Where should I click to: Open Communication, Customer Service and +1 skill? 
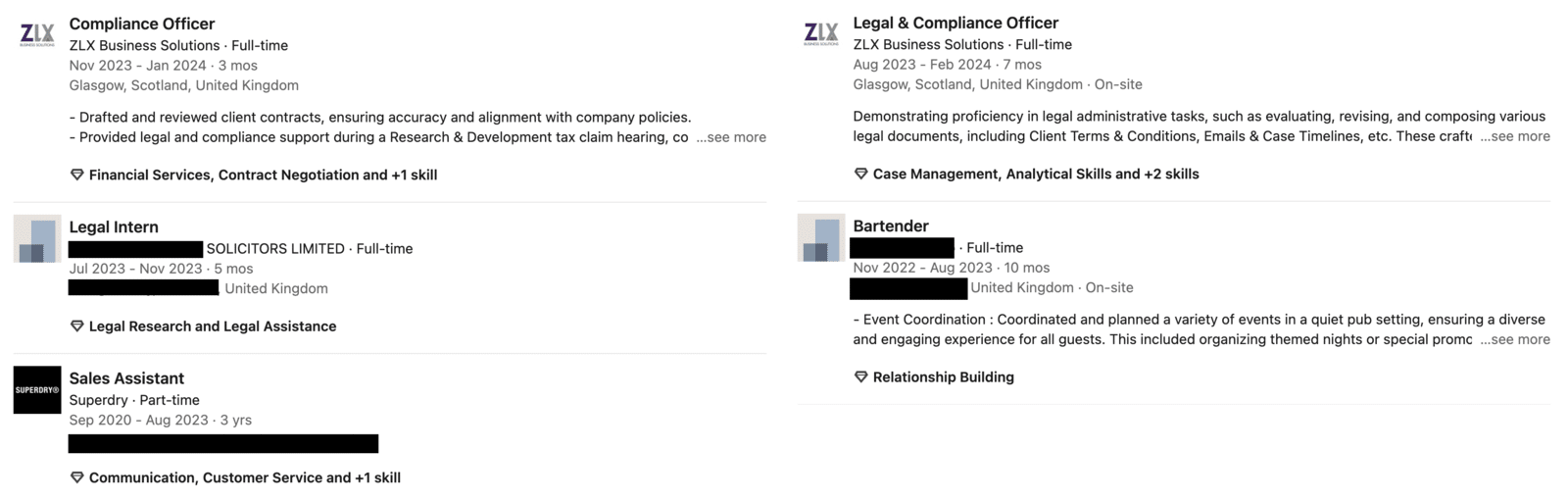click(x=245, y=477)
